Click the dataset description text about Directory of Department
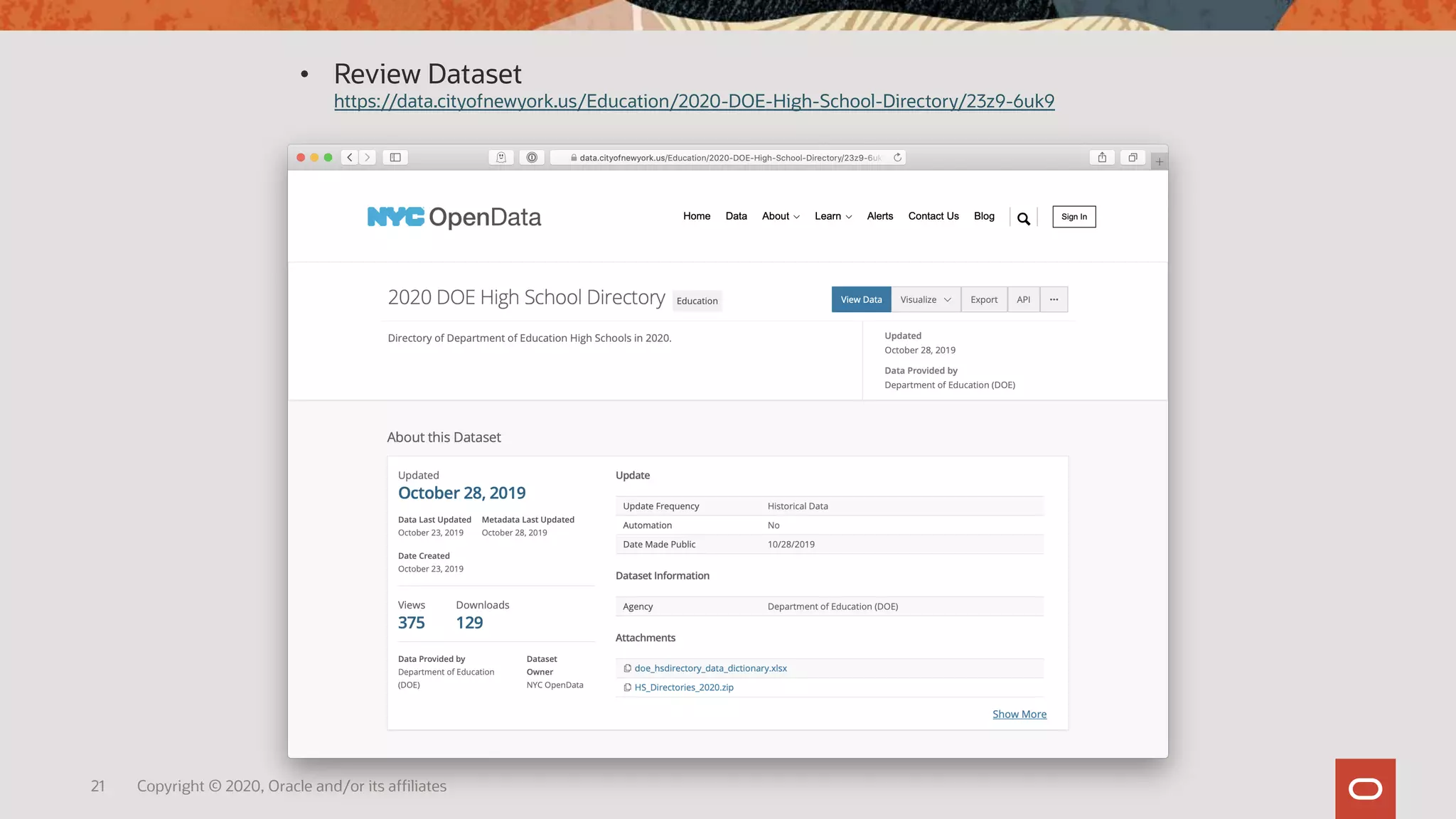The height and width of the screenshot is (819, 1456). (x=530, y=338)
